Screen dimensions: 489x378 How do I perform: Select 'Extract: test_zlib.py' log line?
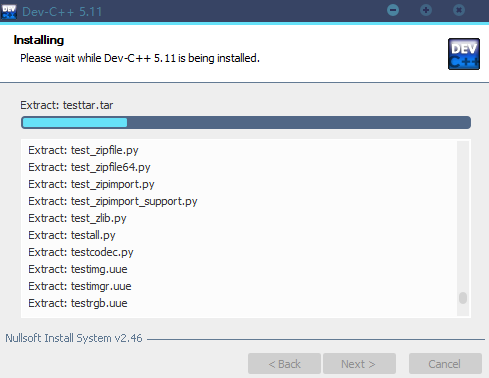(x=77, y=218)
